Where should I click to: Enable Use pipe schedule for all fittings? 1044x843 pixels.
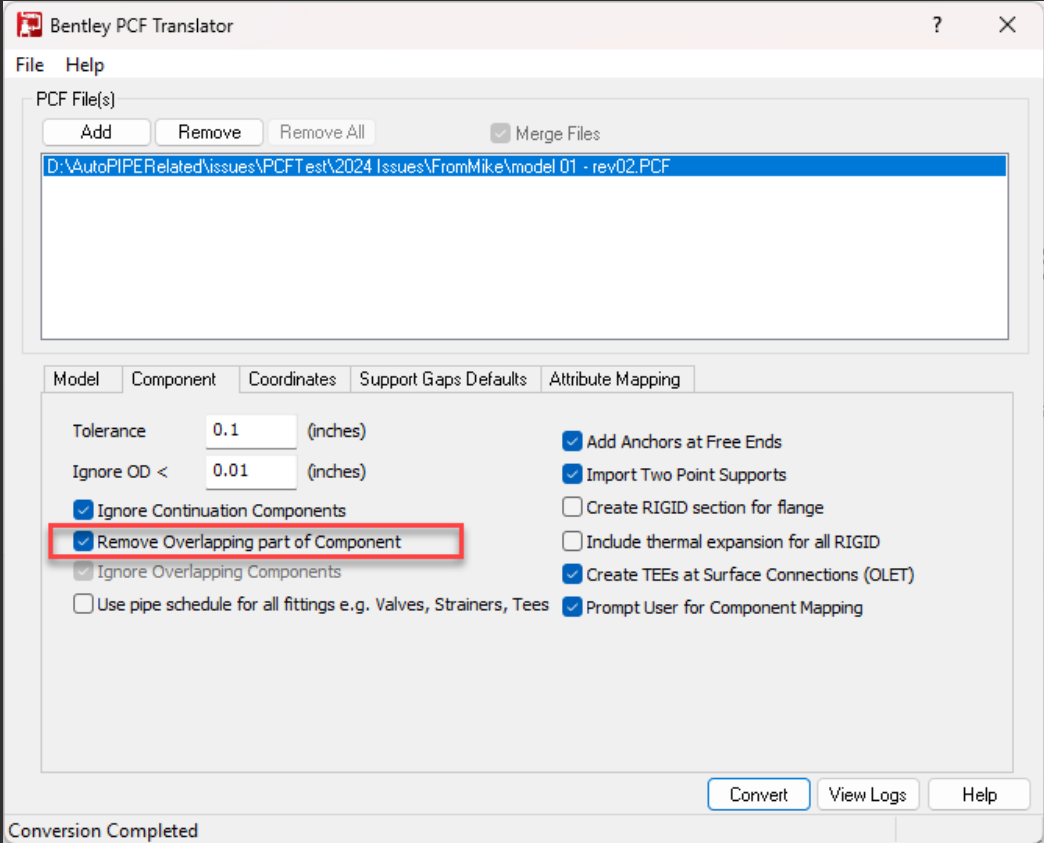[x=83, y=604]
